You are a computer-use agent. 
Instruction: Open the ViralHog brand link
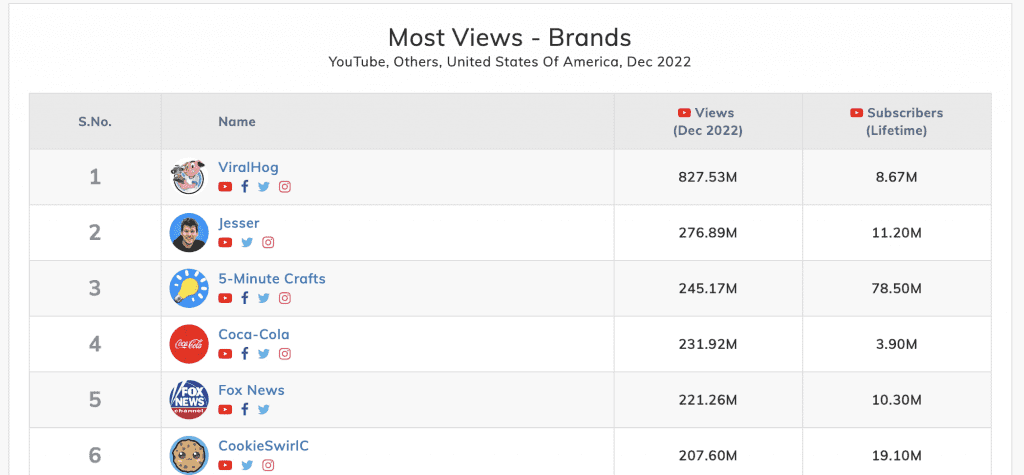click(x=248, y=167)
